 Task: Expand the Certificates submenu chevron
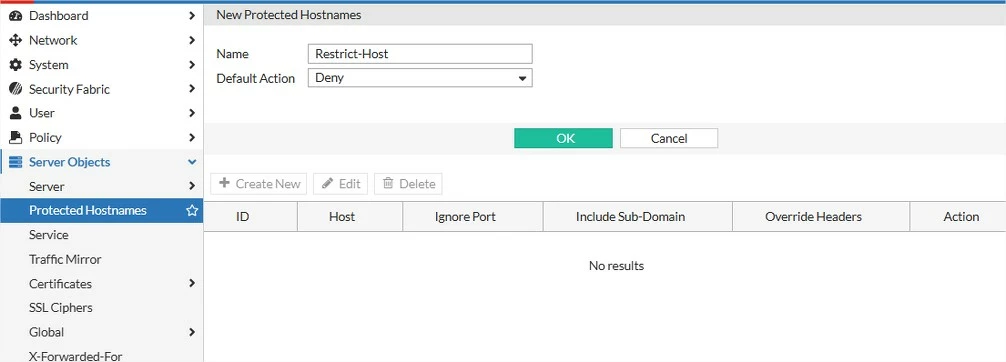click(192, 283)
